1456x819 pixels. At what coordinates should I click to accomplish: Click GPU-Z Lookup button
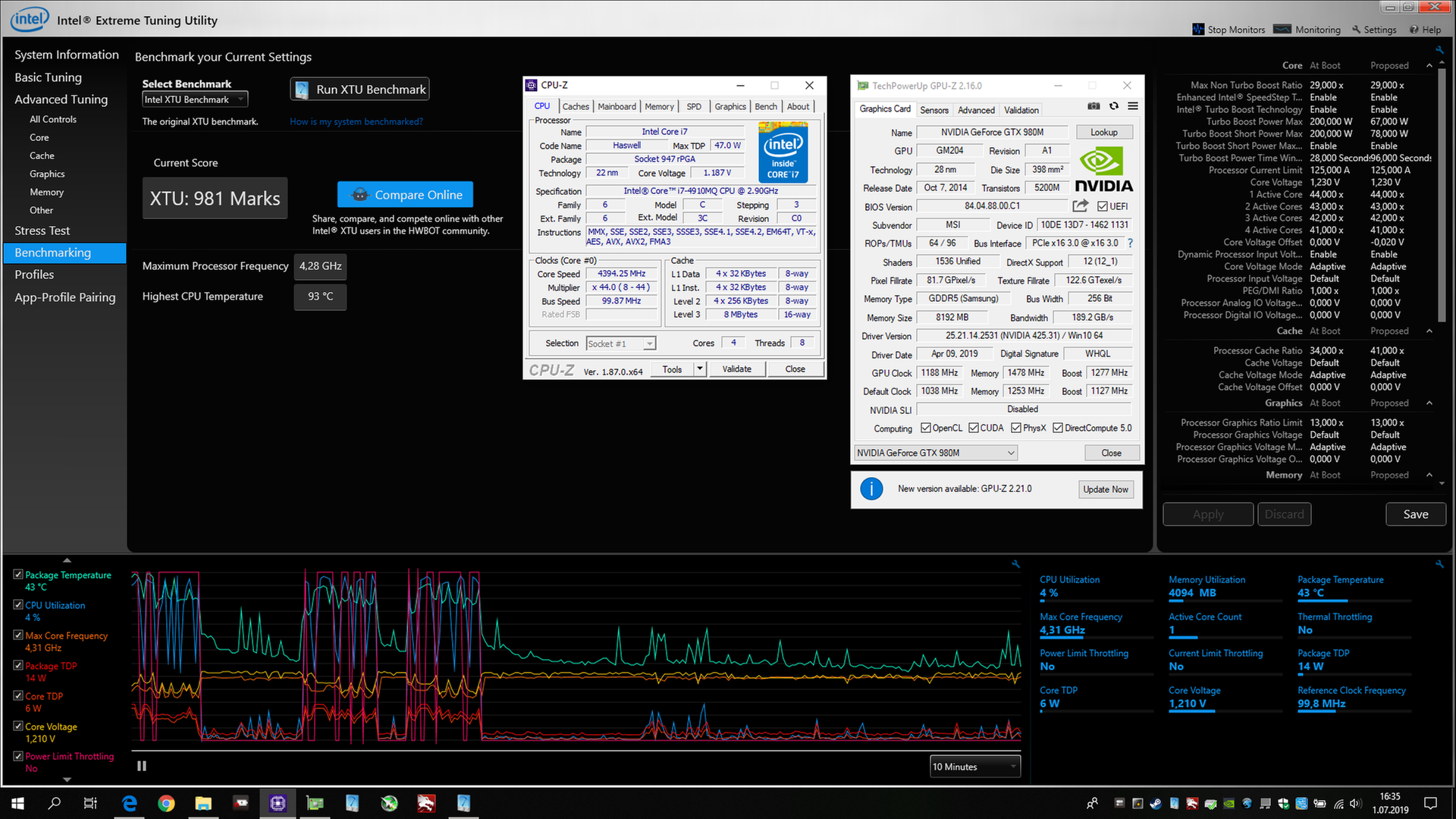tap(1103, 132)
